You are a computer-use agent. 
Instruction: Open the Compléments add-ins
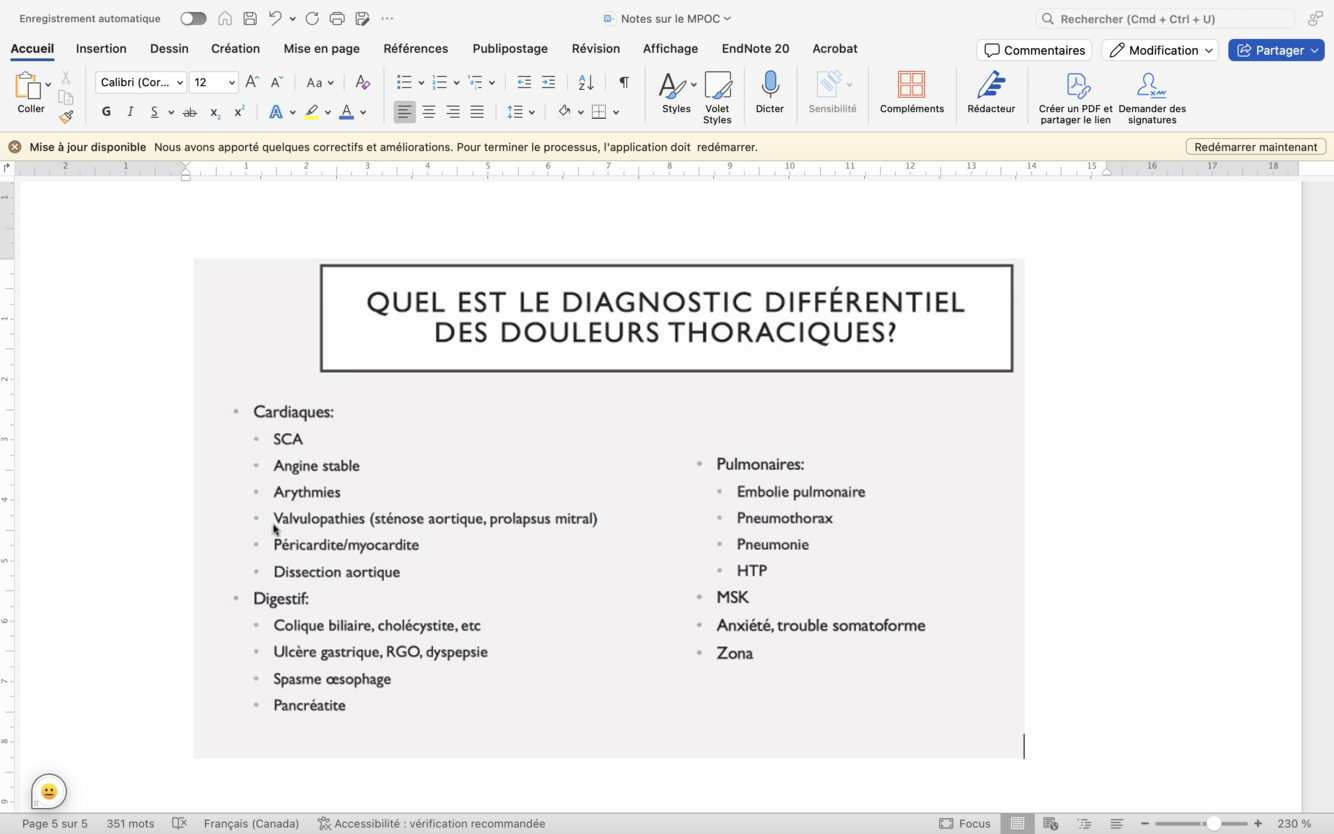click(911, 92)
